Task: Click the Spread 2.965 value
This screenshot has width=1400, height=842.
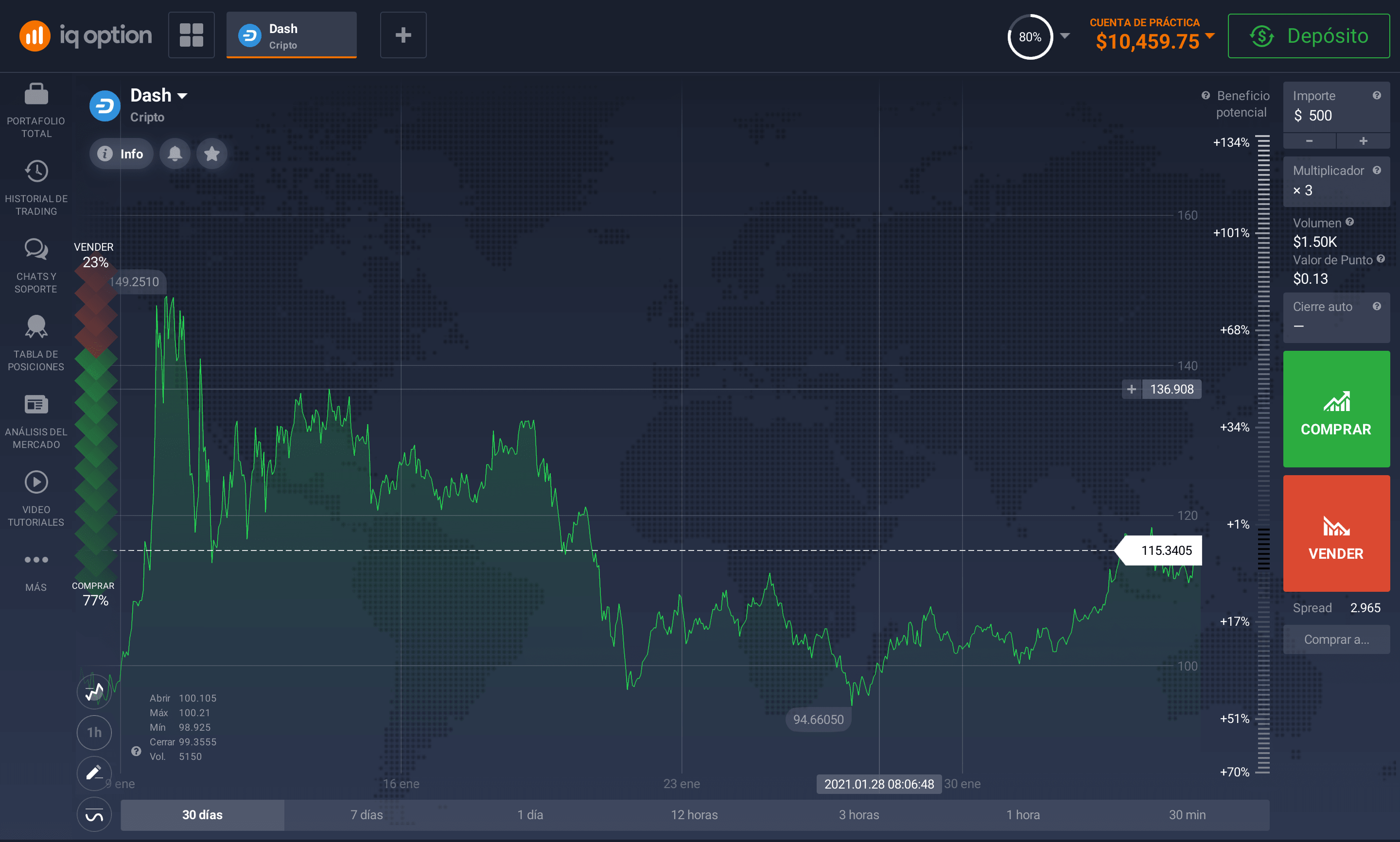Action: (1365, 608)
